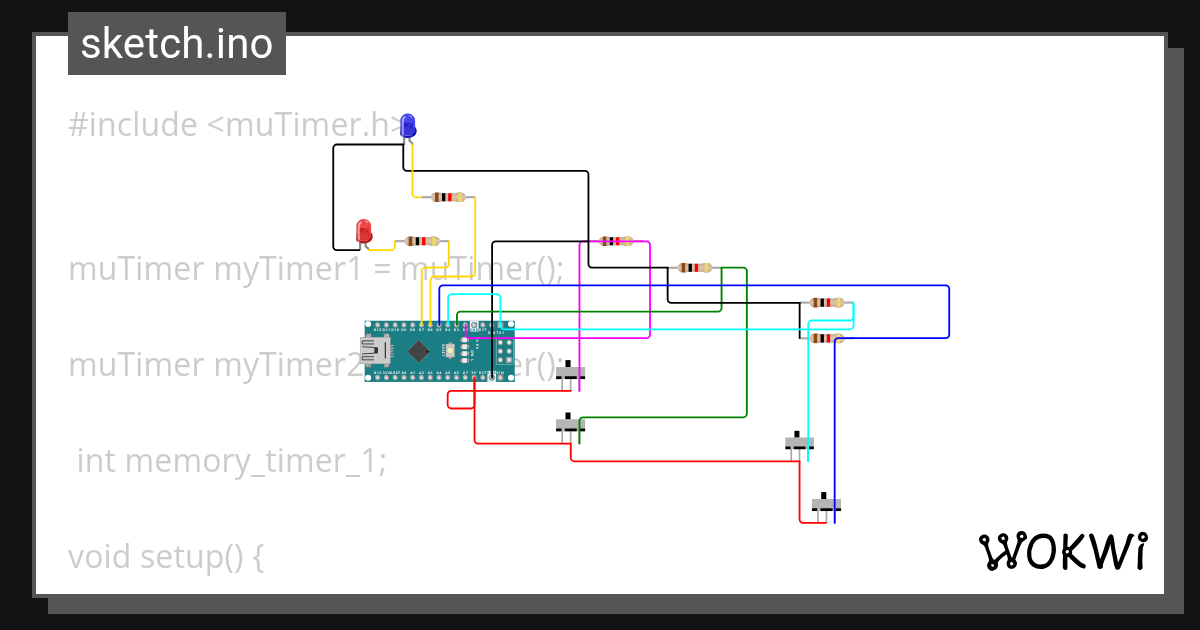This screenshot has height=630, width=1200.
Task: Select the resistor on the magenta wire
Action: [615, 241]
